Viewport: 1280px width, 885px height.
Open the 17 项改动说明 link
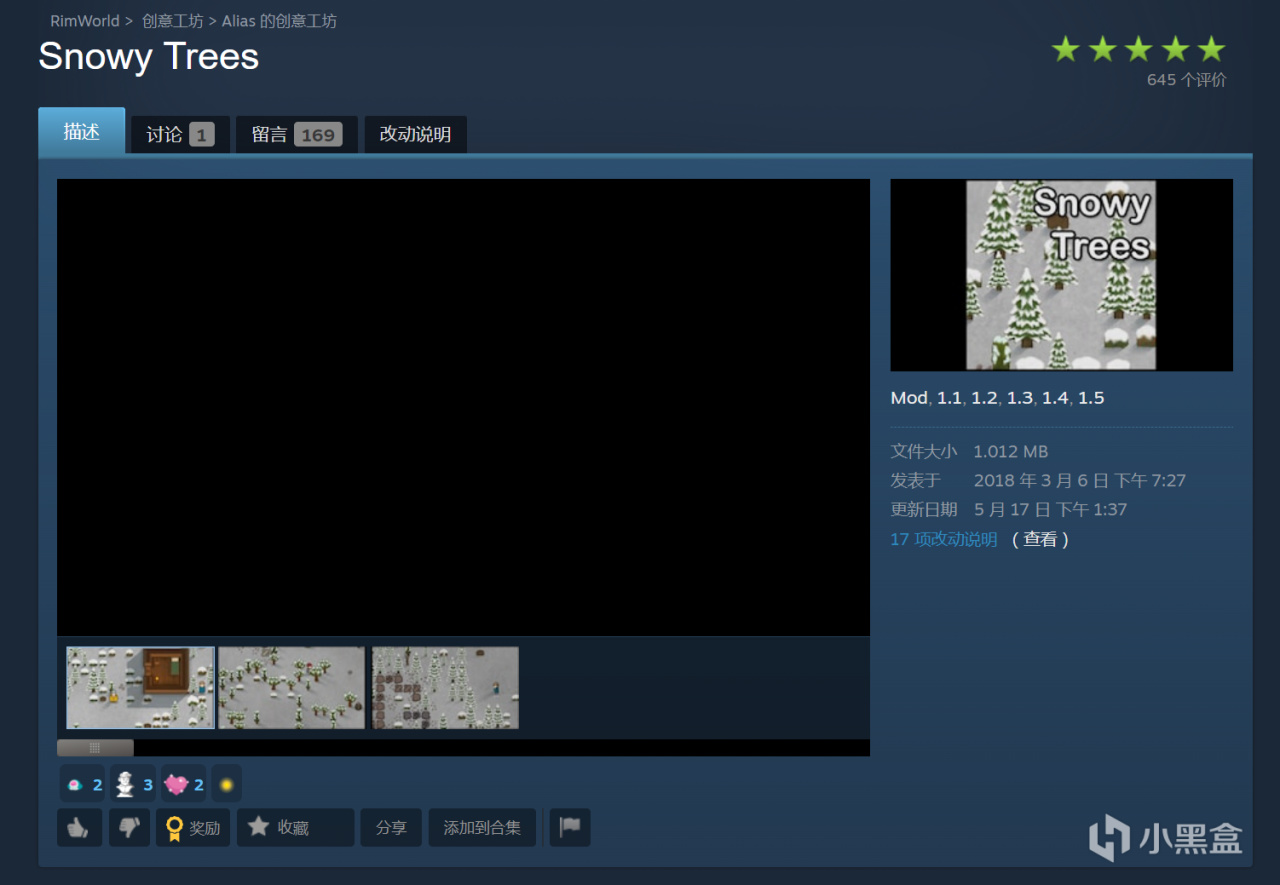click(x=944, y=539)
